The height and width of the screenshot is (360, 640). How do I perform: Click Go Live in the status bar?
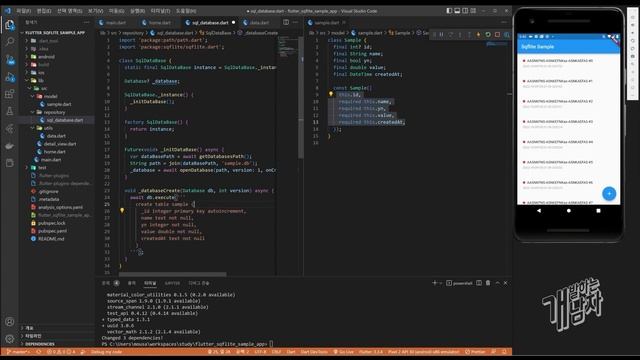click(344, 352)
